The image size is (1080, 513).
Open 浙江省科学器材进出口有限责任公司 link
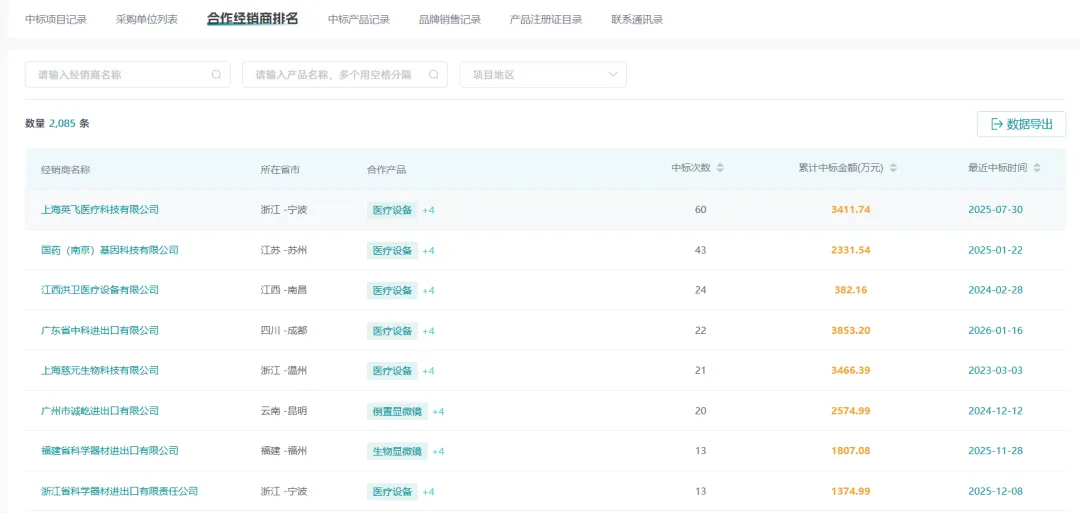120,492
